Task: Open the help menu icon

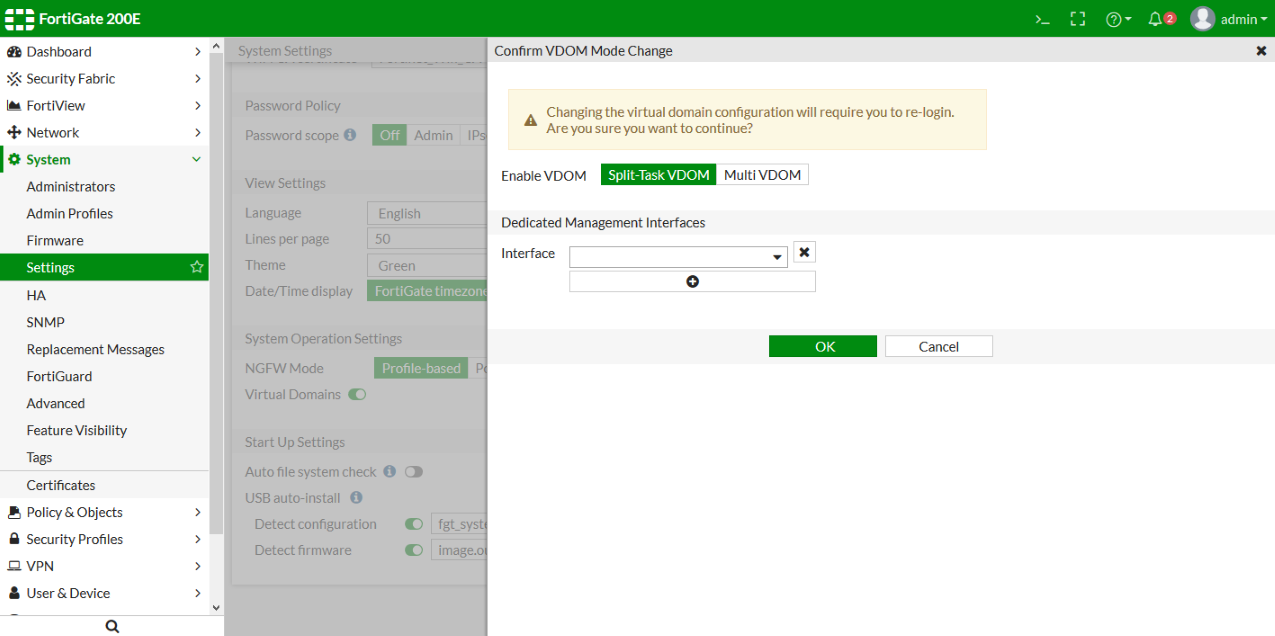Action: [x=1115, y=18]
